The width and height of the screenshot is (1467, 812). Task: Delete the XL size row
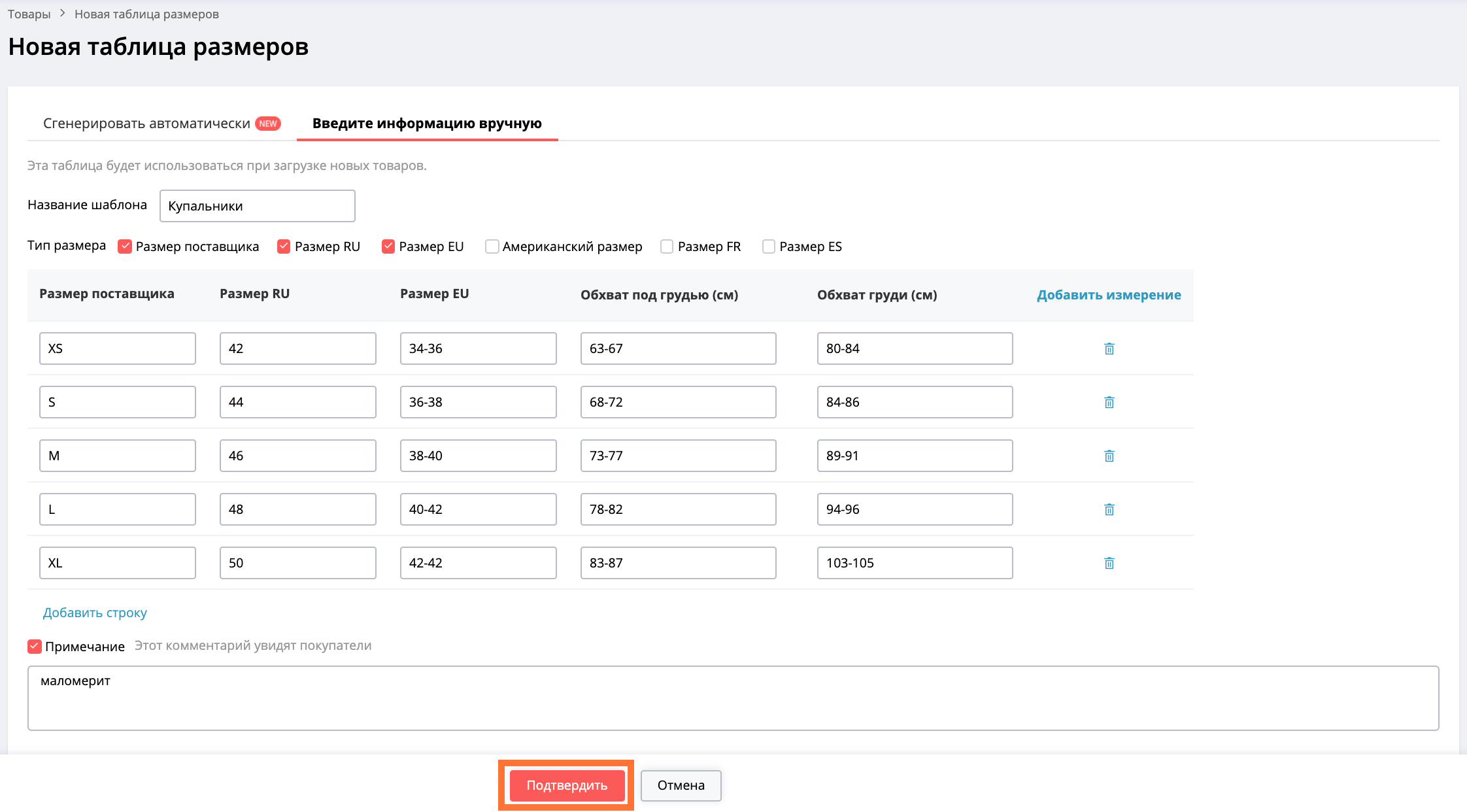(1109, 563)
